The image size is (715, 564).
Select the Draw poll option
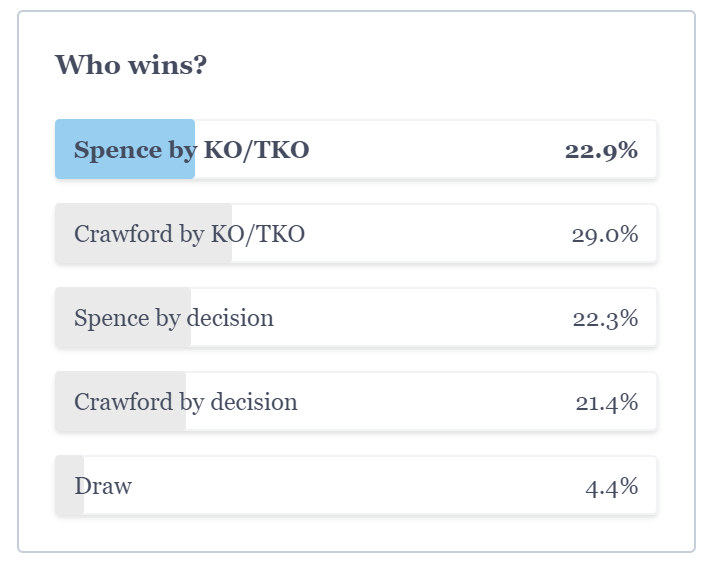point(356,485)
